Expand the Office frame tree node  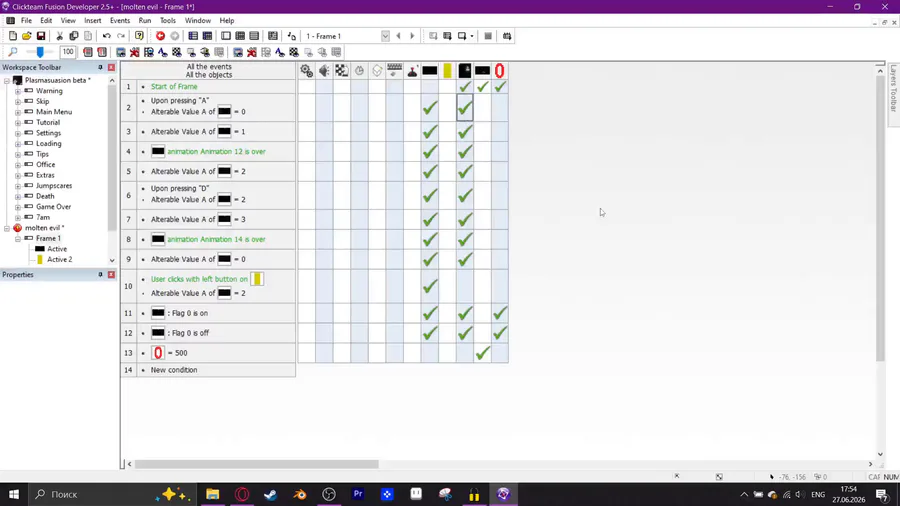18,165
